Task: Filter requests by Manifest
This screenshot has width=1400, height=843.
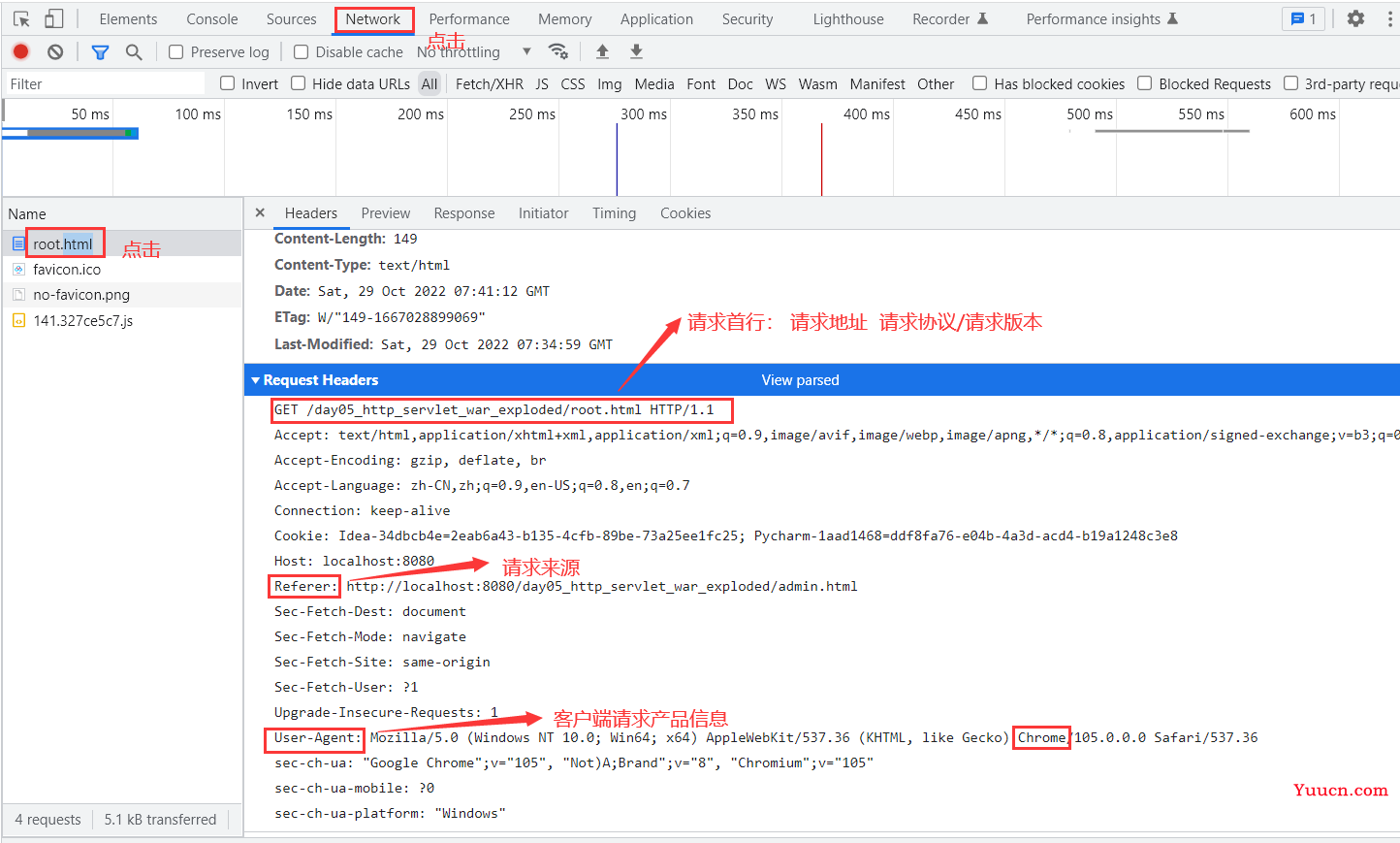Action: (877, 83)
